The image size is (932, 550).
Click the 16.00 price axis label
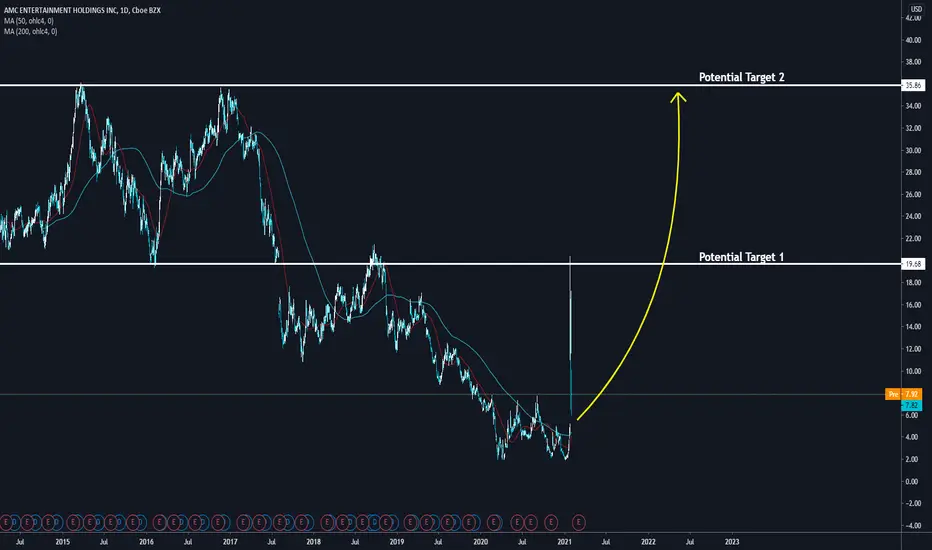pyautogui.click(x=913, y=305)
